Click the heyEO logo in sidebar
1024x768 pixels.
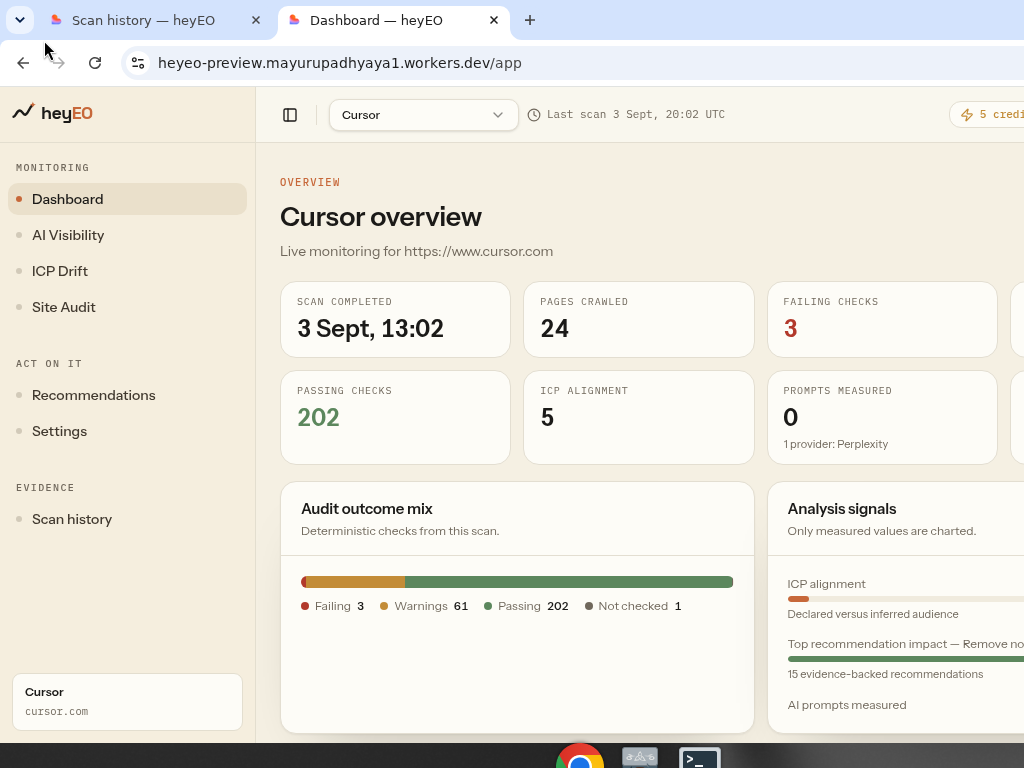(52, 112)
